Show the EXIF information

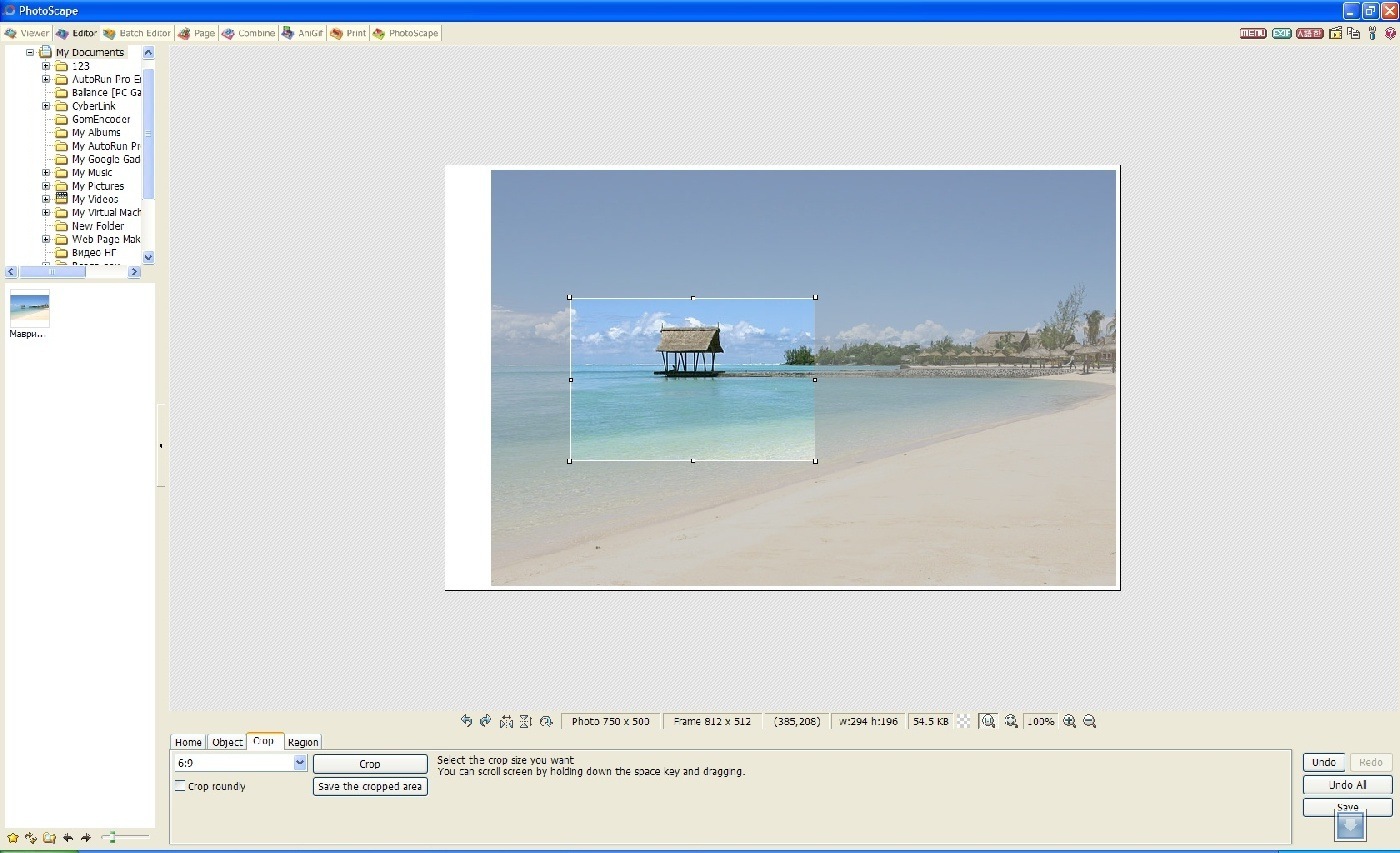1281,33
